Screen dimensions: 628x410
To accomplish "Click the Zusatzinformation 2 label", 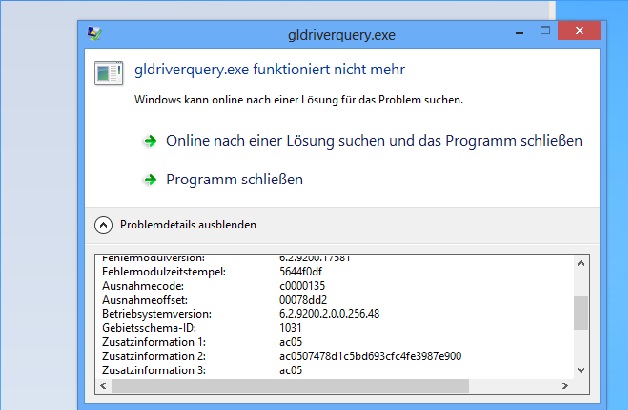I will (x=154, y=356).
